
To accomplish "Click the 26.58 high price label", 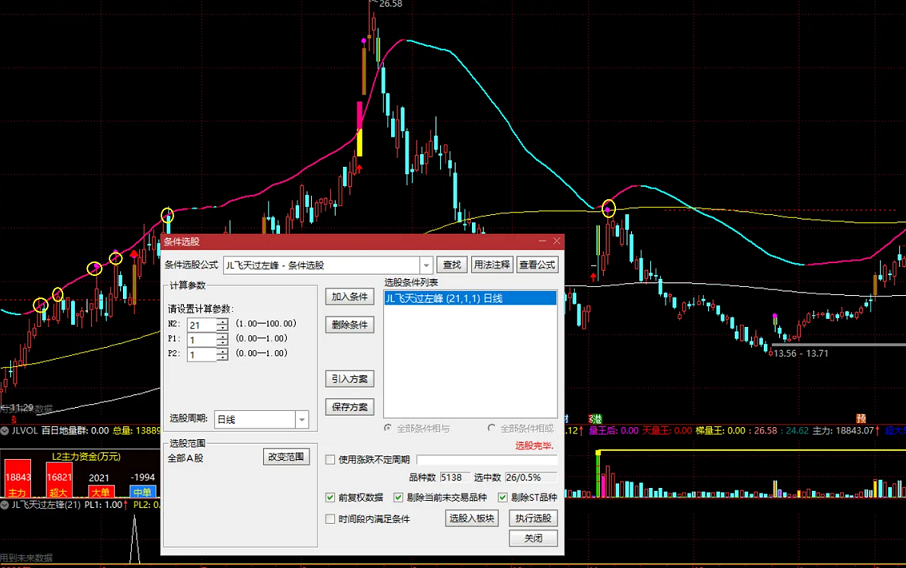I will 391,4.
